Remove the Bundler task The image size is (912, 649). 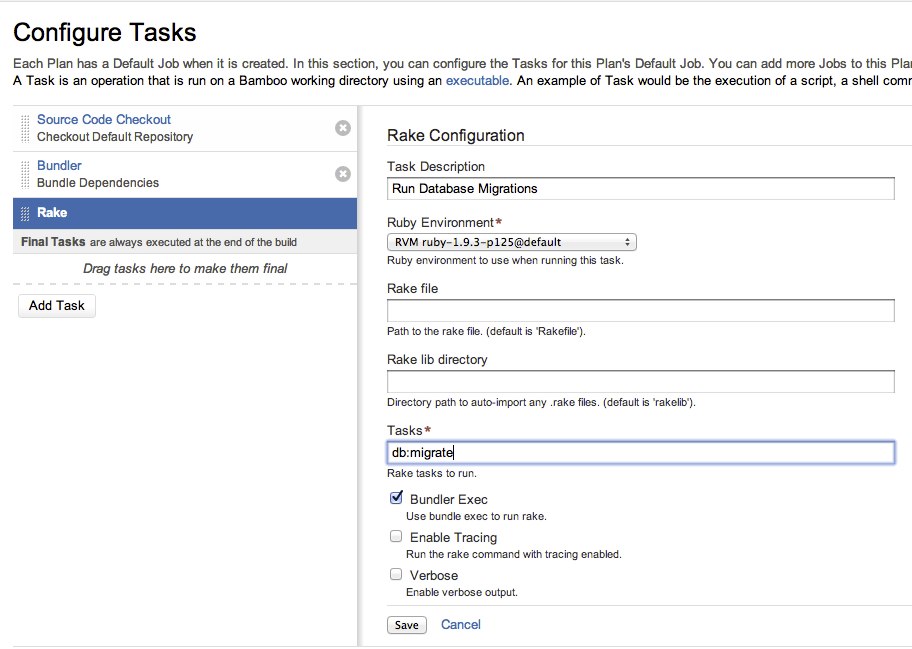(343, 174)
